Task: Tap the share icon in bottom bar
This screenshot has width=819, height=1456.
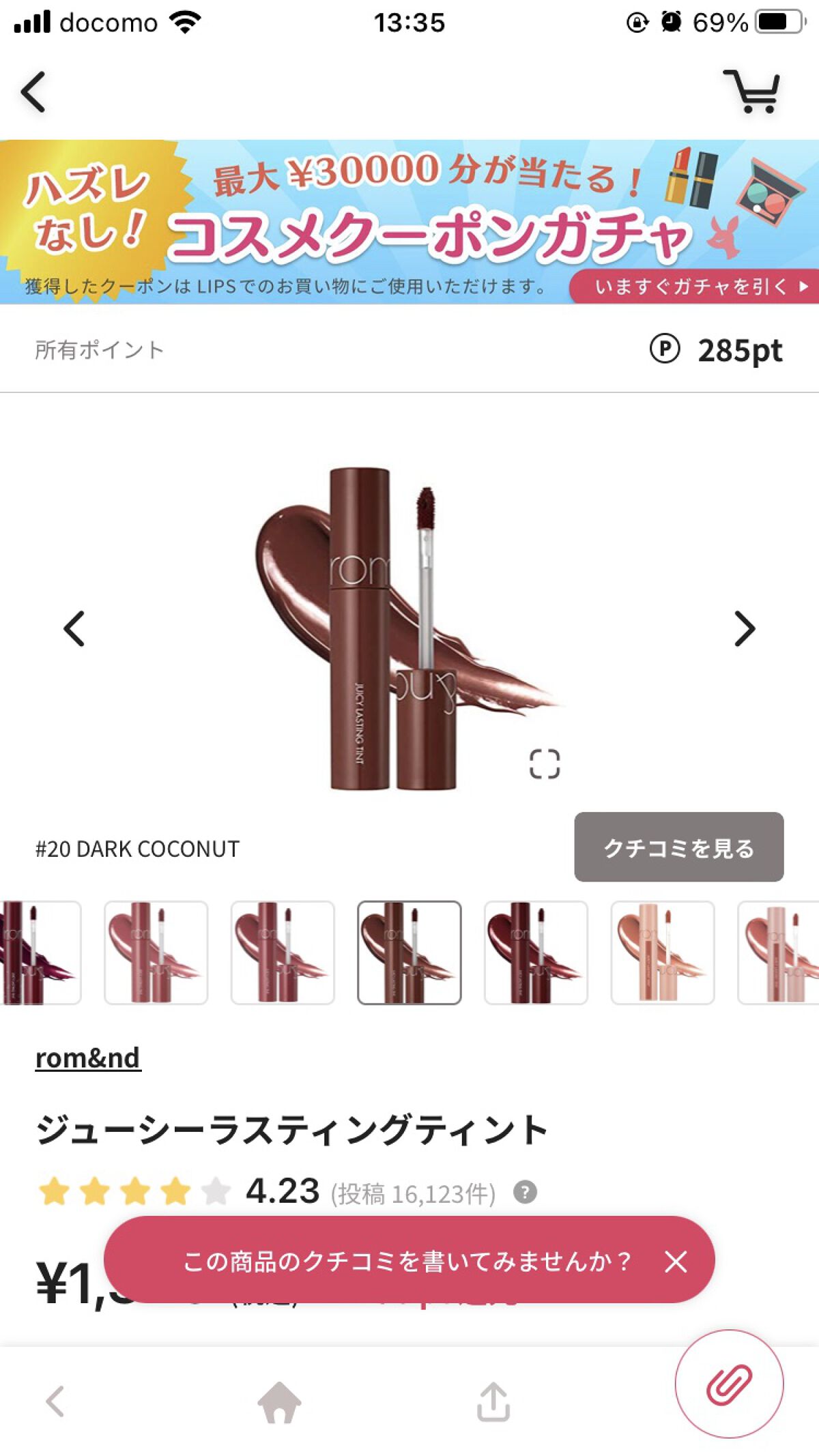Action: coord(493,1401)
